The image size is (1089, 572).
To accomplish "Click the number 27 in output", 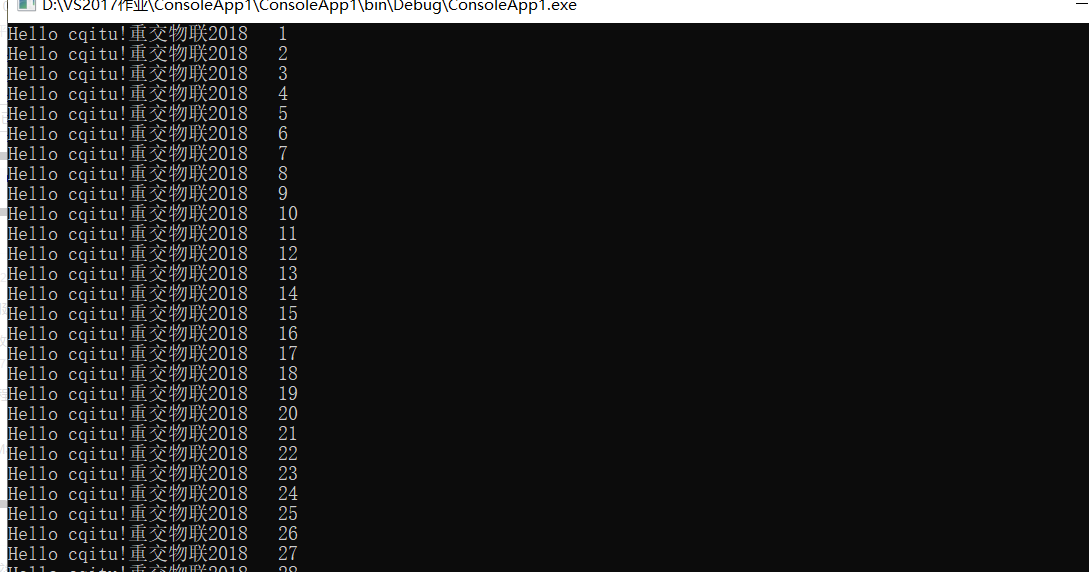I will pyautogui.click(x=288, y=554).
